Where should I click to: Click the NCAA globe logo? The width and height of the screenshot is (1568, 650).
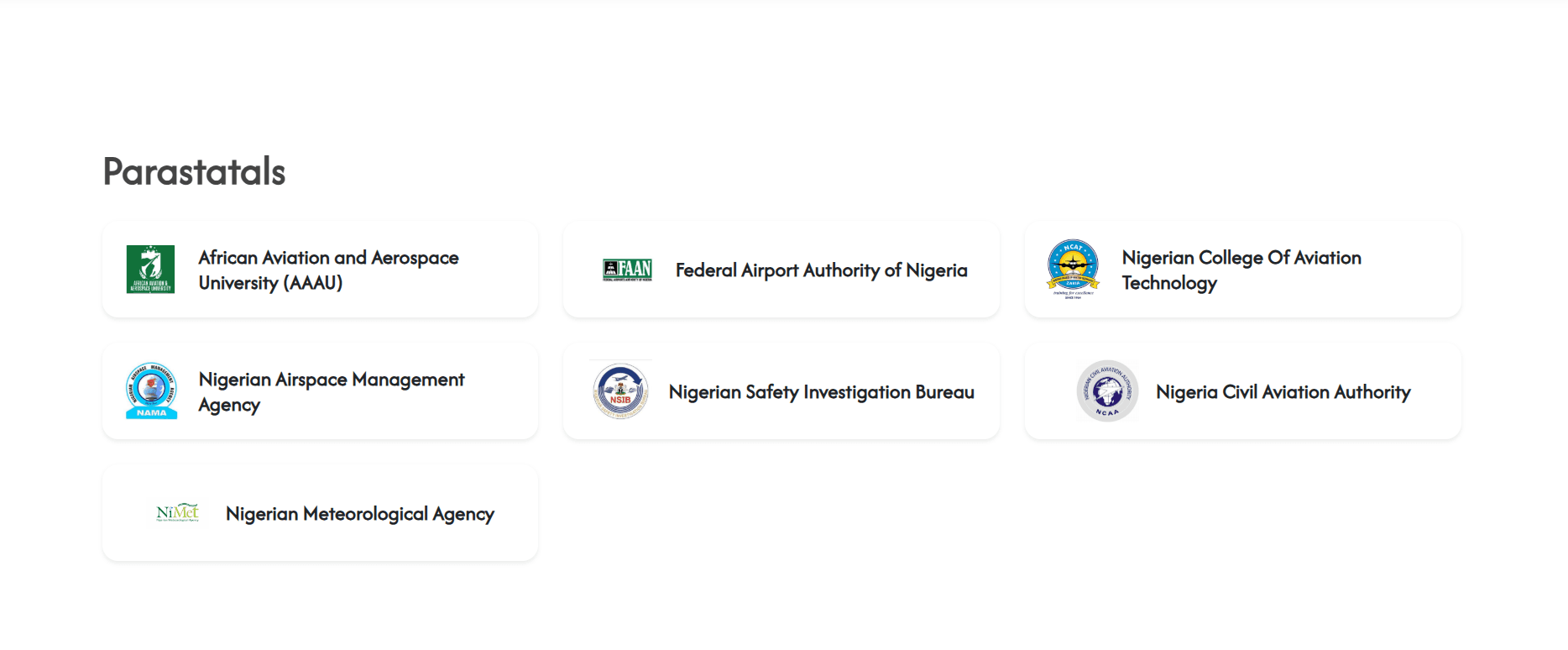[1107, 391]
